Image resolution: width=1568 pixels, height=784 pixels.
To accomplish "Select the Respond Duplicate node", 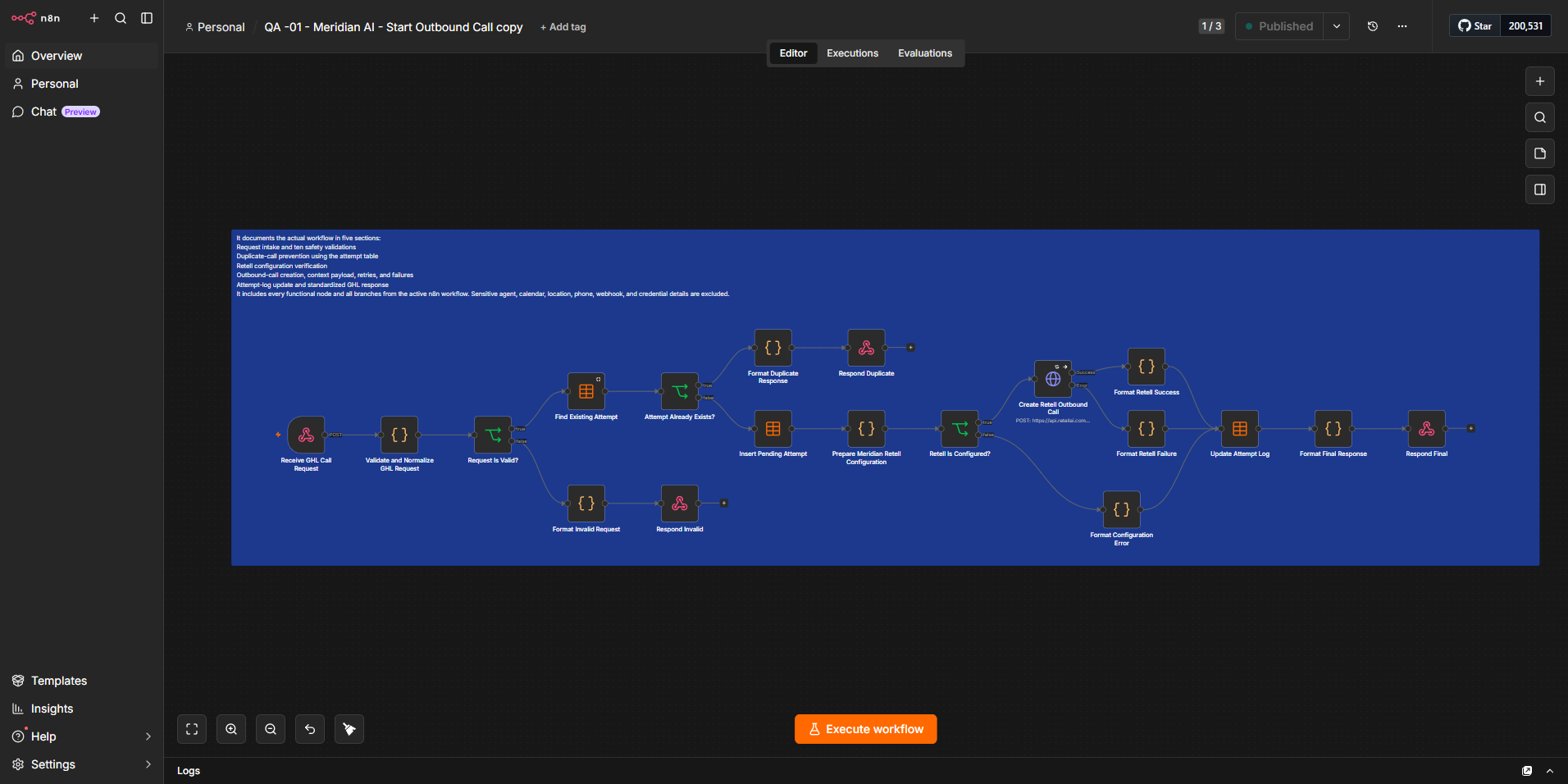I will pyautogui.click(x=867, y=348).
